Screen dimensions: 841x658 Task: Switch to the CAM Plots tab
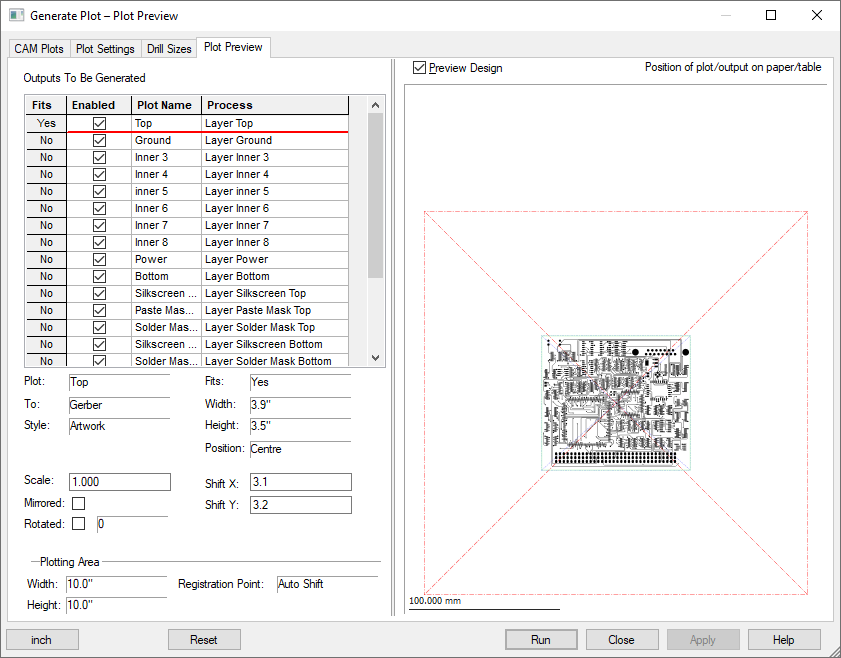(x=39, y=49)
